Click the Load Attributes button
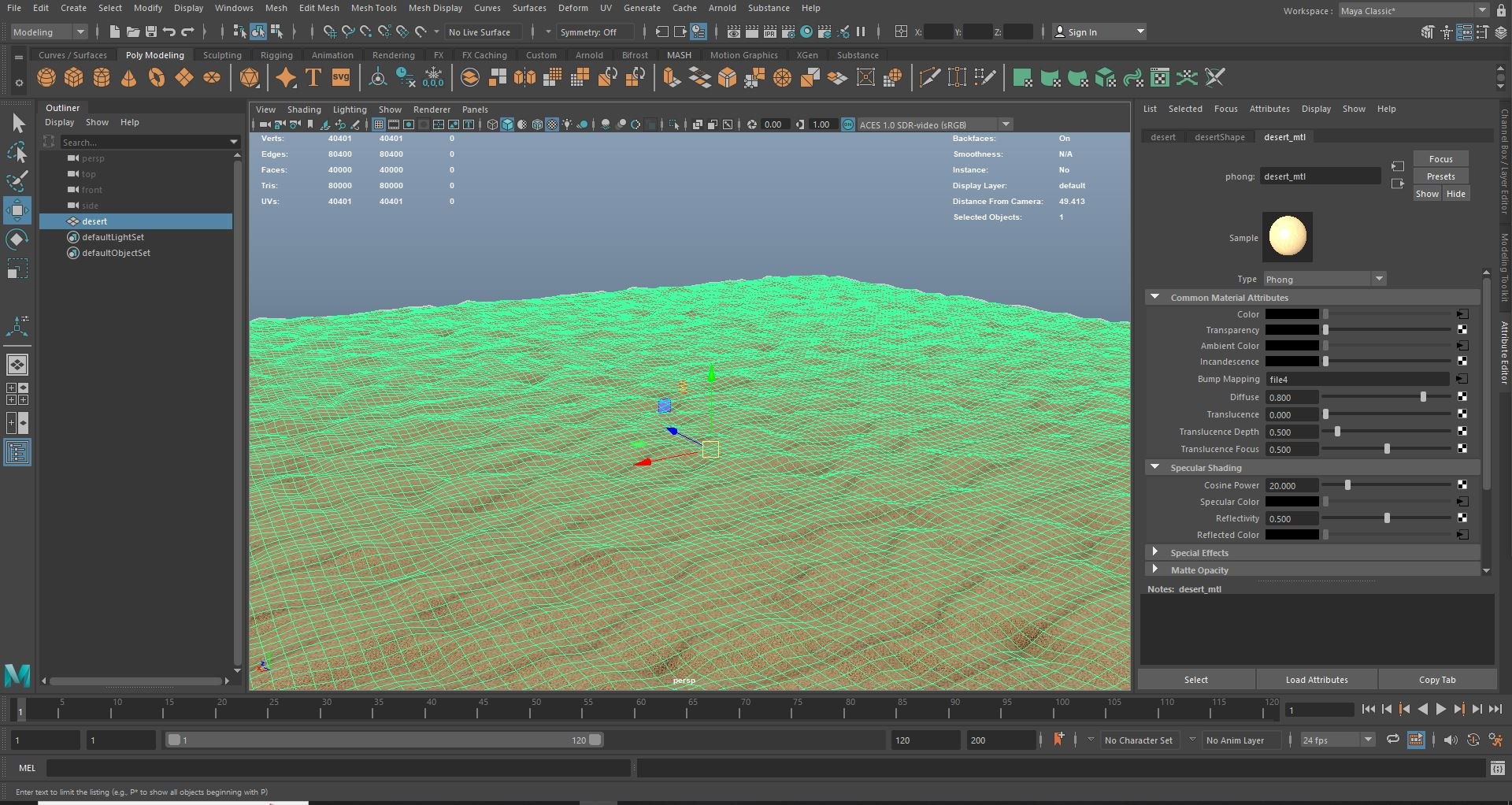Screen dimensions: 1512x805 [1317, 680]
